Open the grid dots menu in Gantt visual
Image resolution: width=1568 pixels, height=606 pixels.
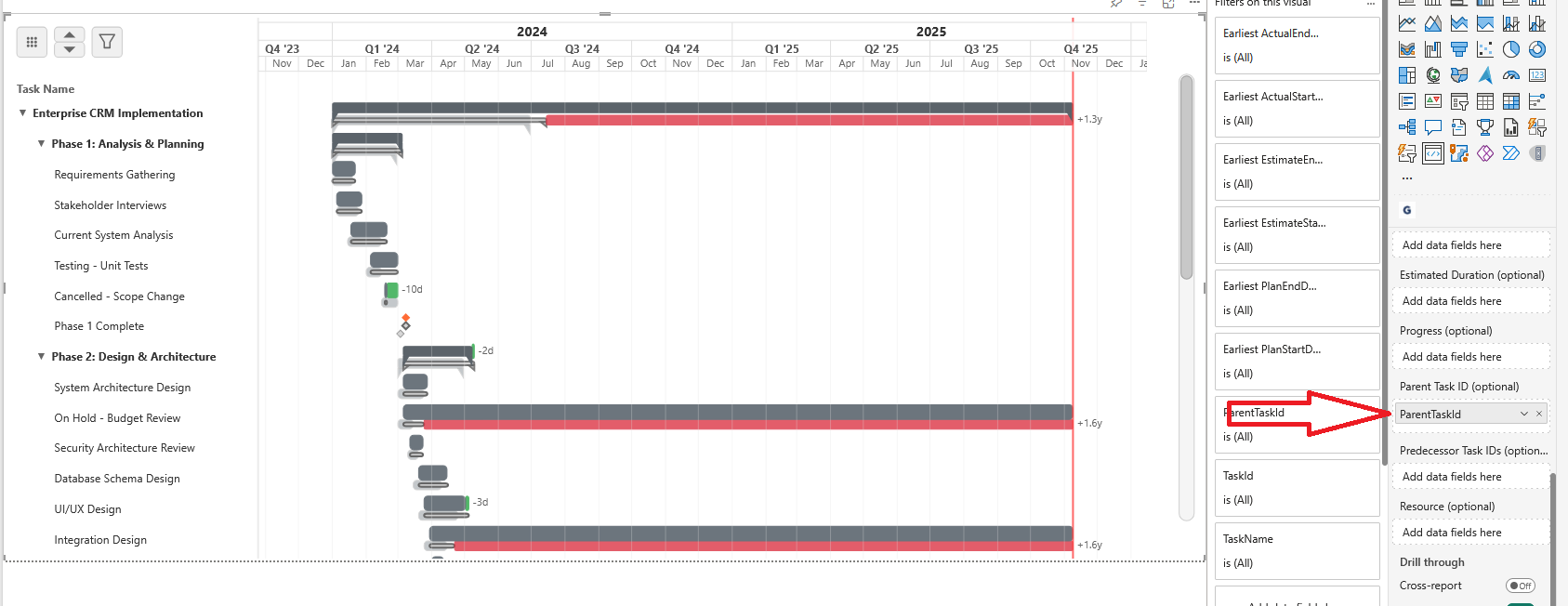[32, 42]
